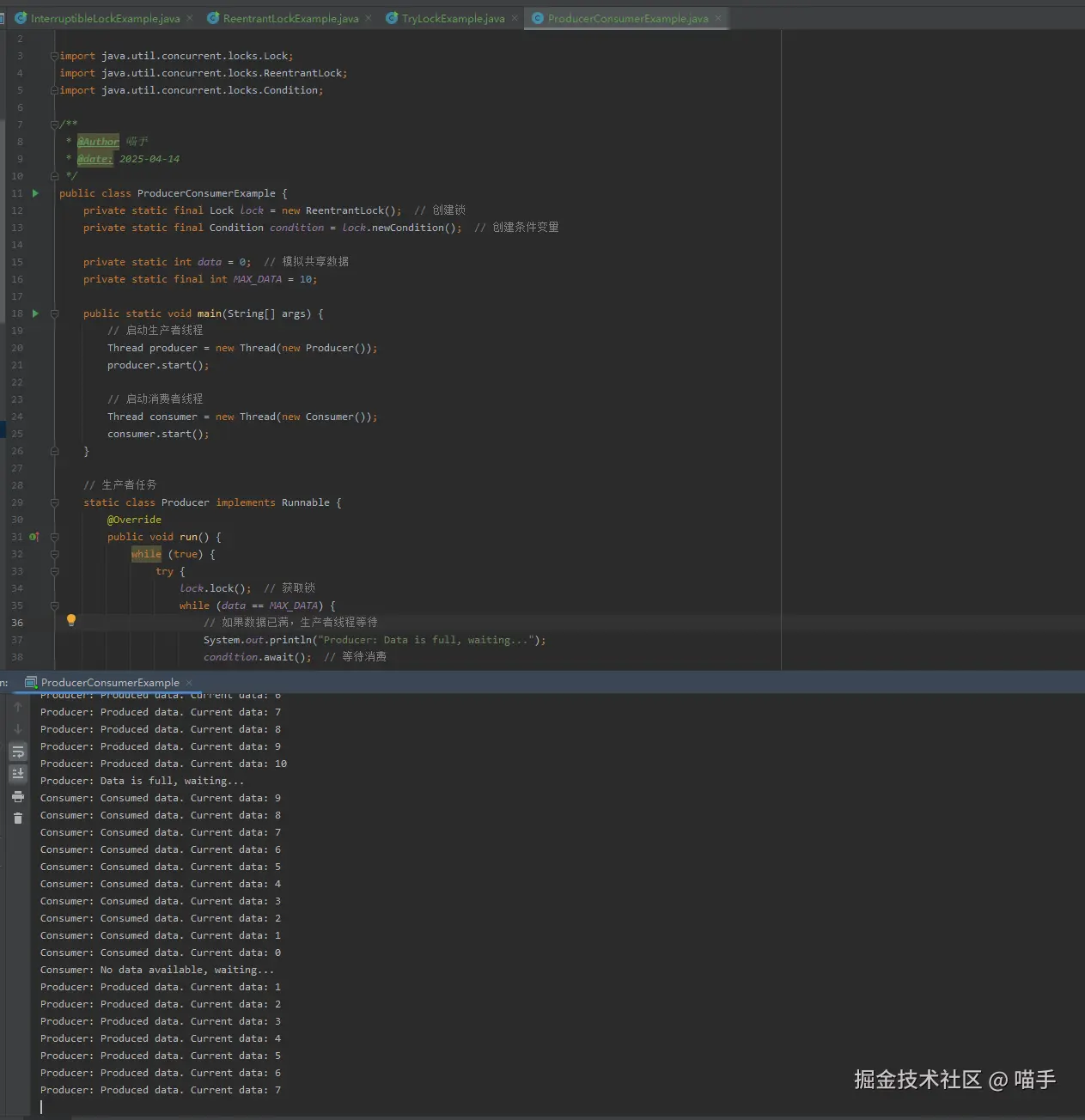Click 'consumer.start();' on line 25
The image size is (1085, 1120).
[158, 434]
